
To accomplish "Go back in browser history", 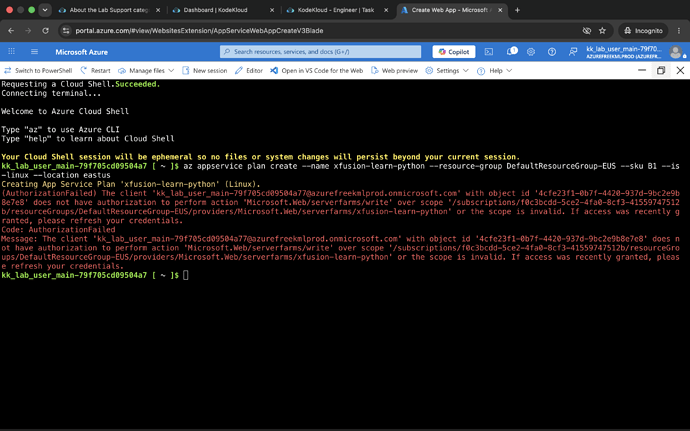I will 11,30.
